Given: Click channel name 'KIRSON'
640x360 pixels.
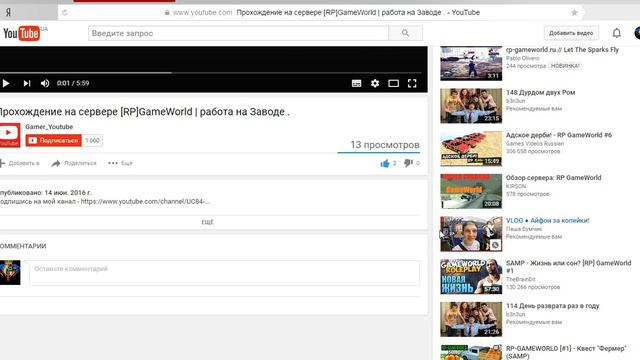Looking at the screenshot, I should click(516, 186).
